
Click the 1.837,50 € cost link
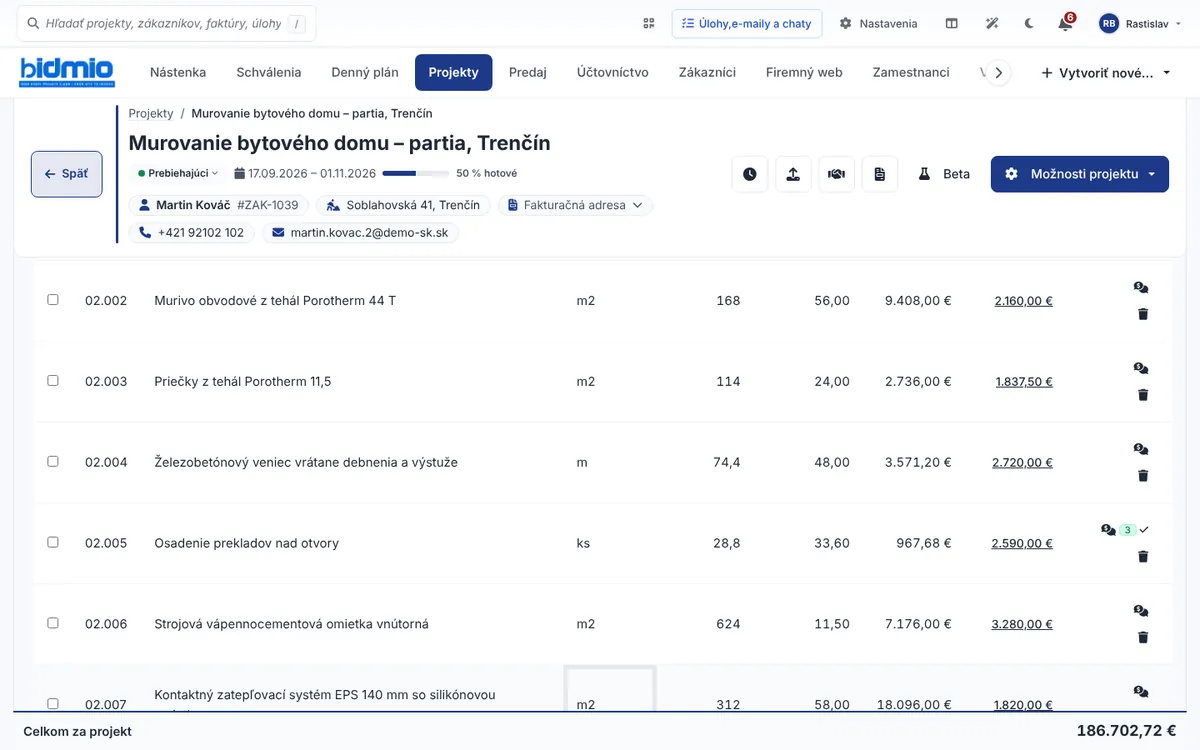point(1024,381)
